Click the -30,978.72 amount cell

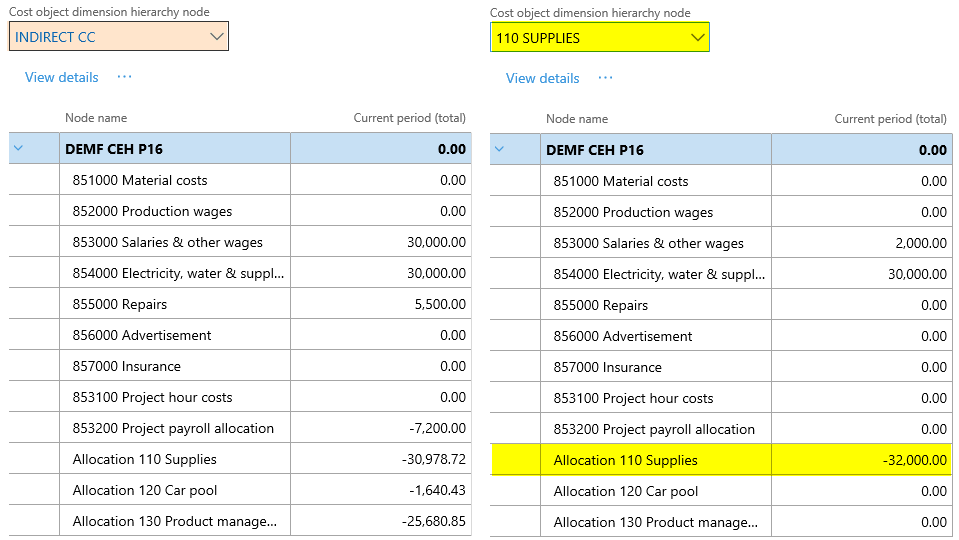point(432,459)
